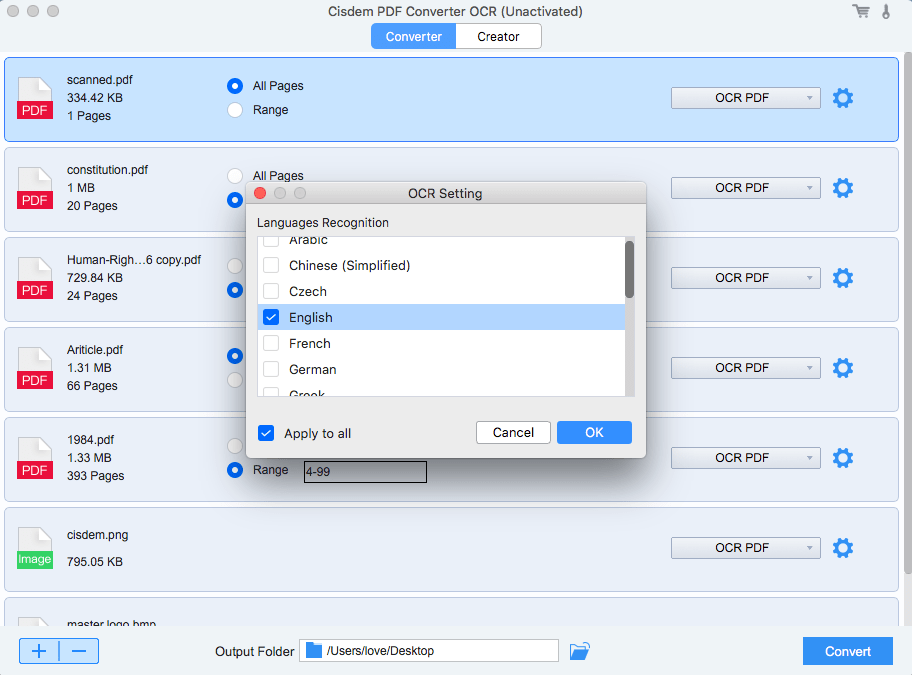The image size is (912, 675).
Task: Browse output folder with open-folder icon
Action: pyautogui.click(x=579, y=651)
